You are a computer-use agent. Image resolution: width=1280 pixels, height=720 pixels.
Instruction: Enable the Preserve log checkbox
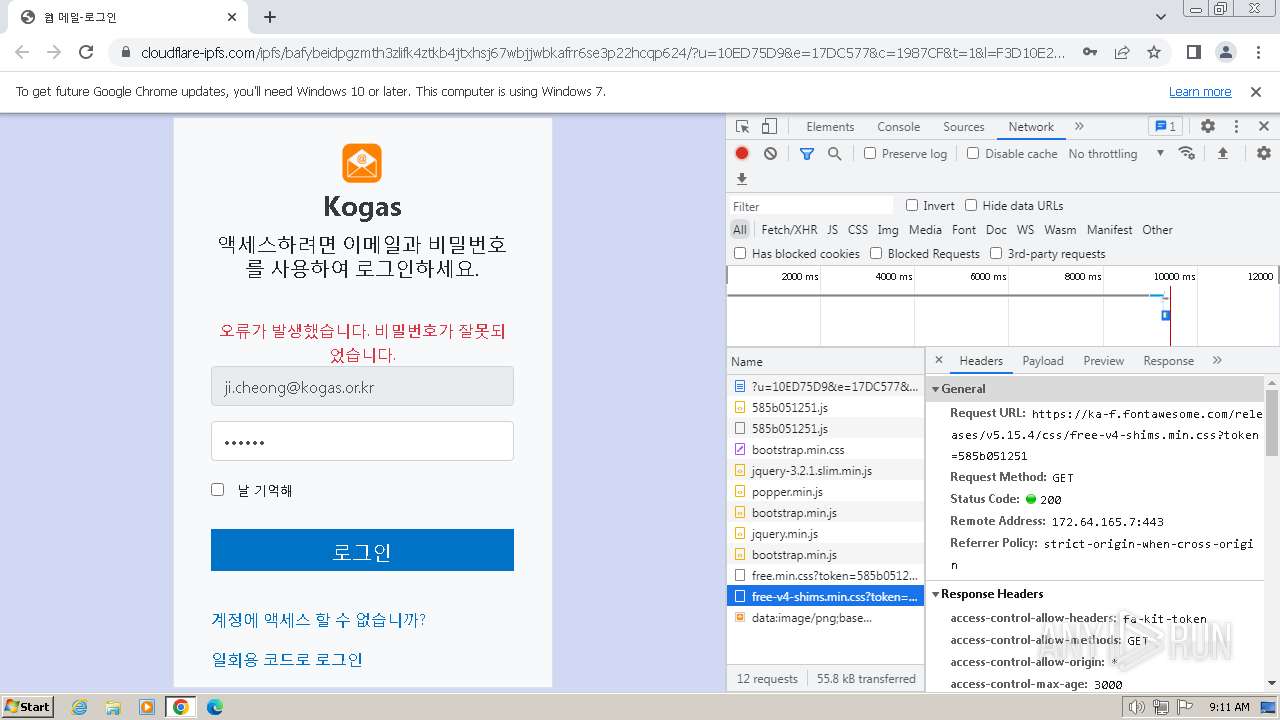tap(870, 153)
